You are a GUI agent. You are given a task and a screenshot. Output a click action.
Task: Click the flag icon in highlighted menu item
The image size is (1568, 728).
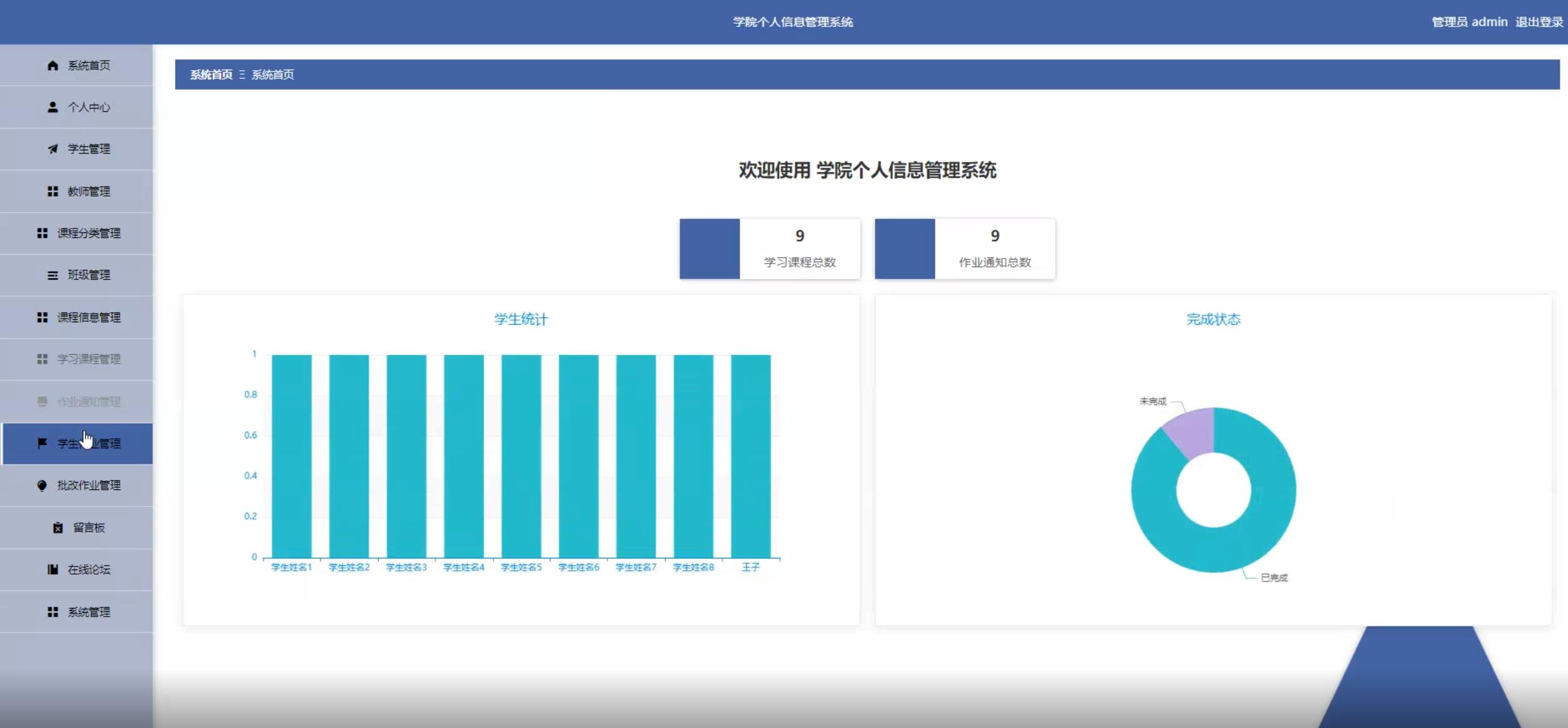click(x=42, y=443)
